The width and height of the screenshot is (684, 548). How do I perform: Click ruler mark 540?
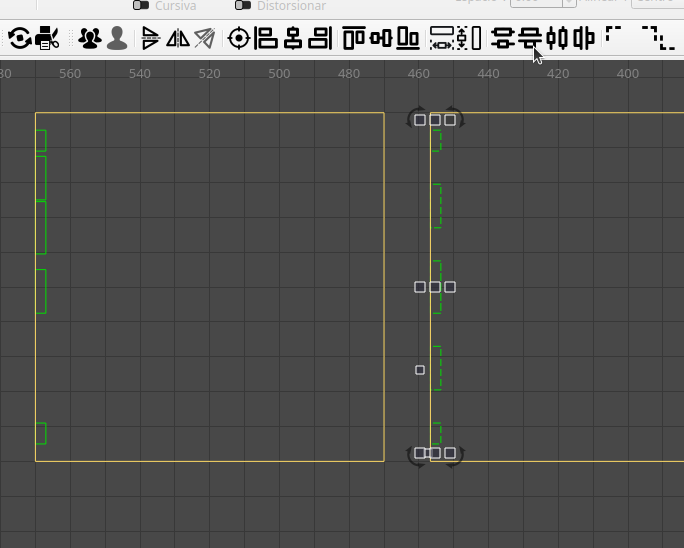click(x=140, y=73)
